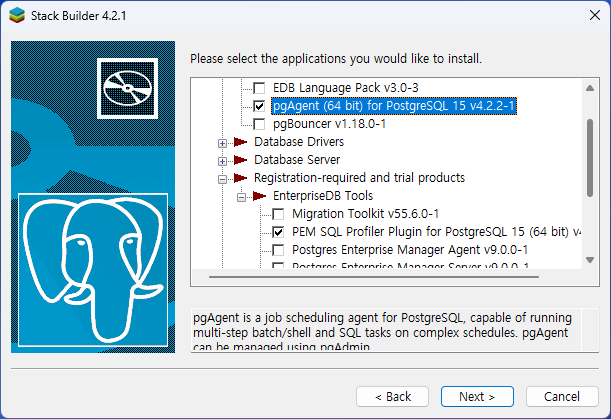611x419 pixels.
Task: Click the red arrow beside Registration-required and trial products
Action: click(240, 178)
